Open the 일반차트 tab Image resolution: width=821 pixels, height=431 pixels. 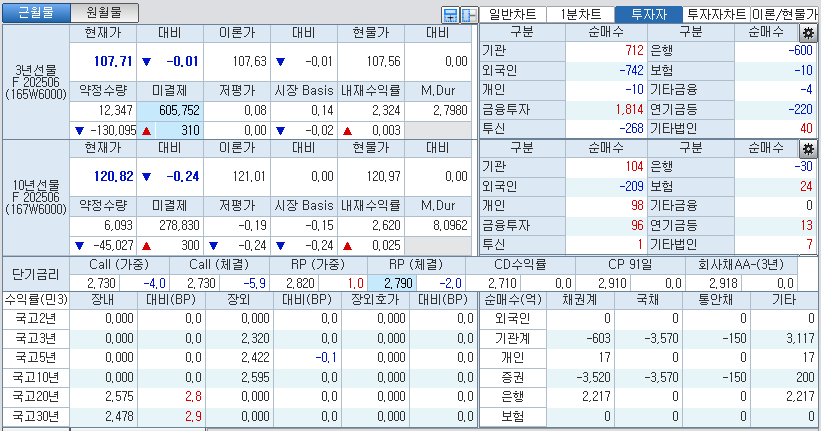click(512, 14)
